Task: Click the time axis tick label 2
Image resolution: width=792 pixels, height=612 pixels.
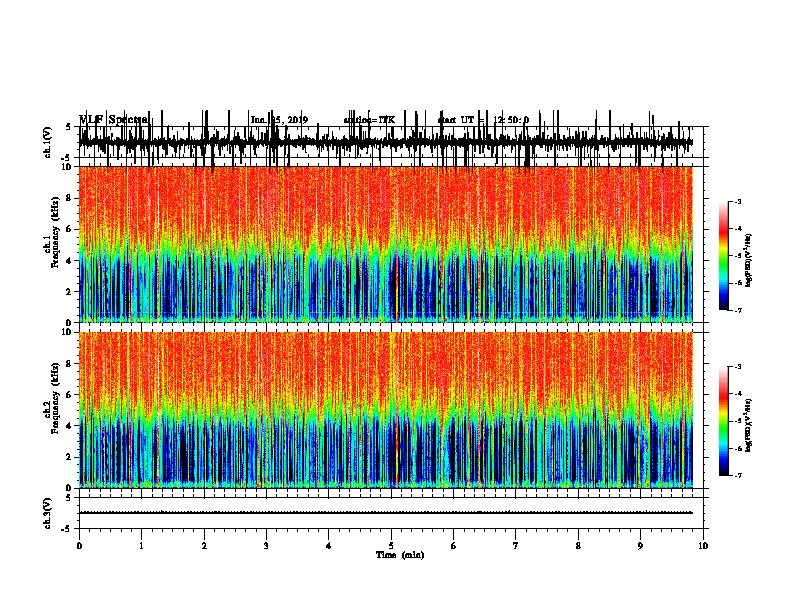Action: (204, 546)
